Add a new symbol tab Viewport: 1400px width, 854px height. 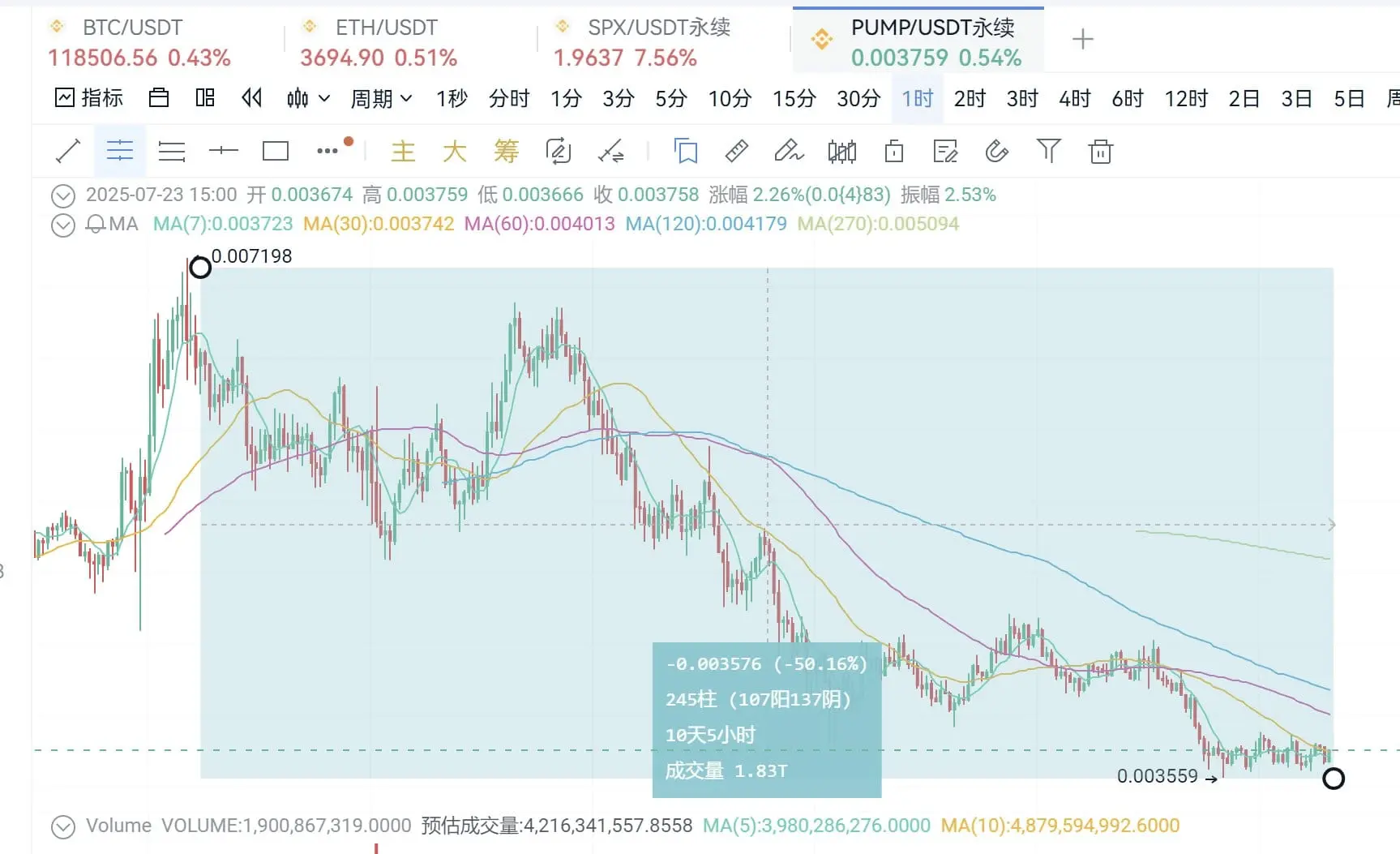1083,39
